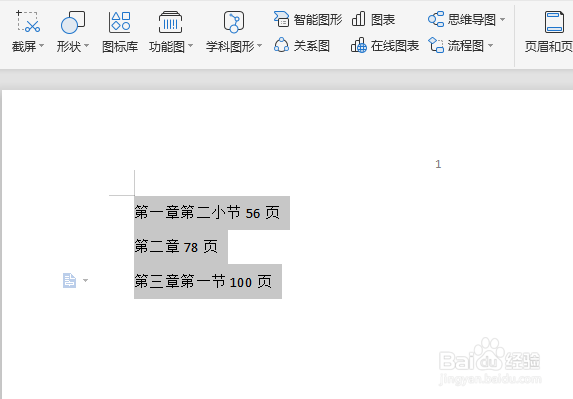Click the header and footer (页眉和页) icon
The height and width of the screenshot is (399, 573).
pos(554,22)
